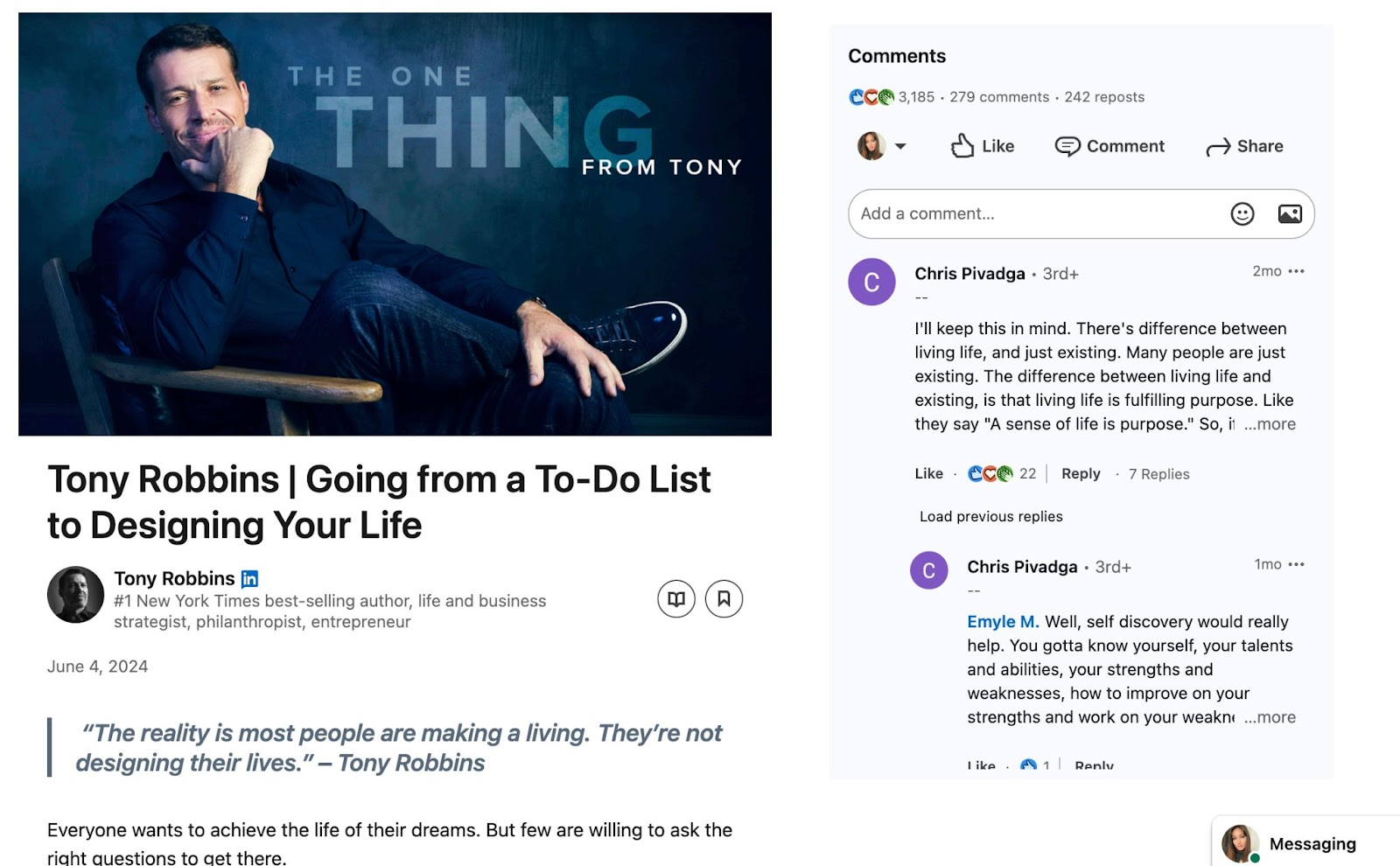Open the options menu on the 1mo reply
The width and height of the screenshot is (1400, 866).
[1297, 564]
